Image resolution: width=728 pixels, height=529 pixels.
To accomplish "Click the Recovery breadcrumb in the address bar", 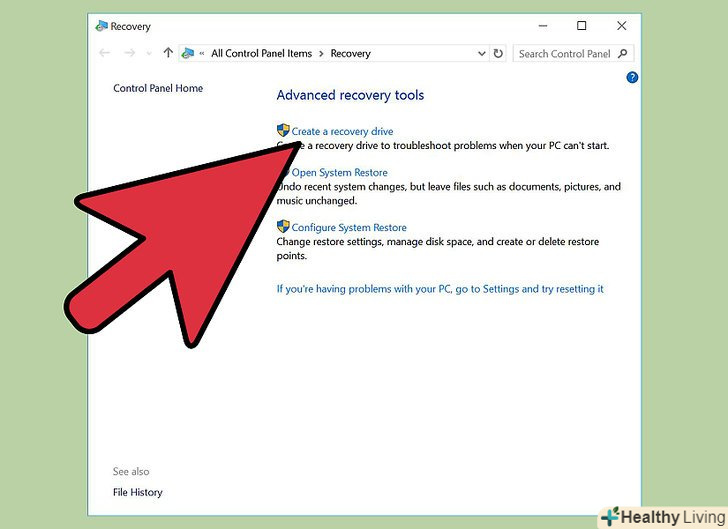I will pos(351,54).
